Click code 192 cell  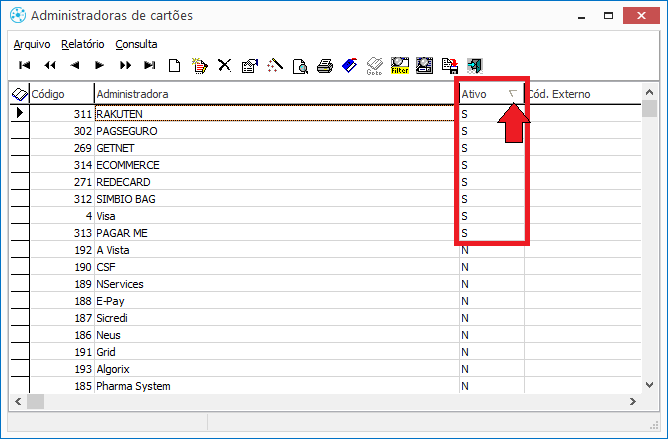tap(62, 250)
